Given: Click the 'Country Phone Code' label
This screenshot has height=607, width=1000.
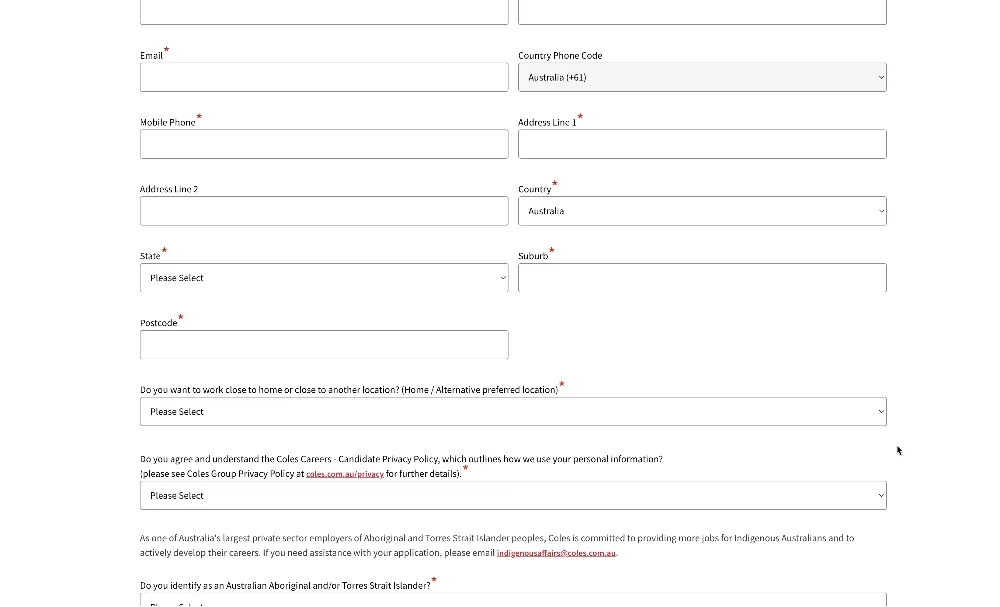Looking at the screenshot, I should coord(560,55).
